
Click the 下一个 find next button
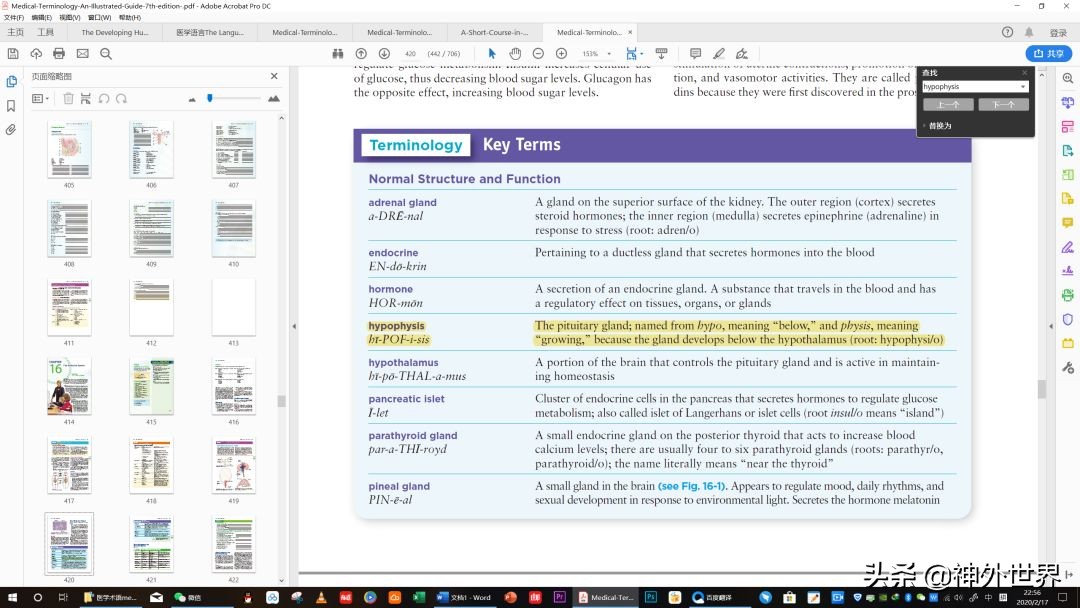click(x=1002, y=104)
